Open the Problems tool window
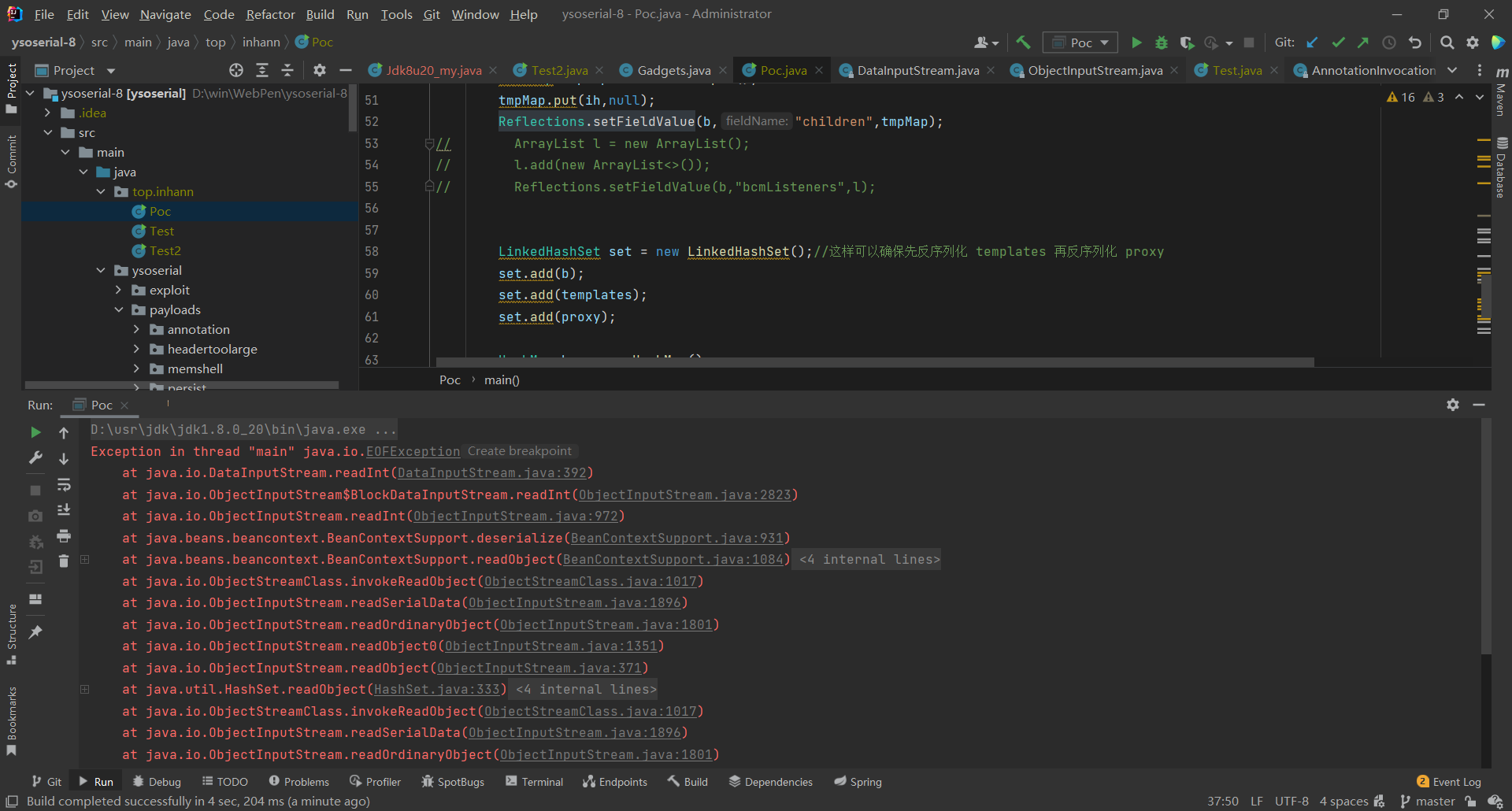The height and width of the screenshot is (811, 1512). 298,782
